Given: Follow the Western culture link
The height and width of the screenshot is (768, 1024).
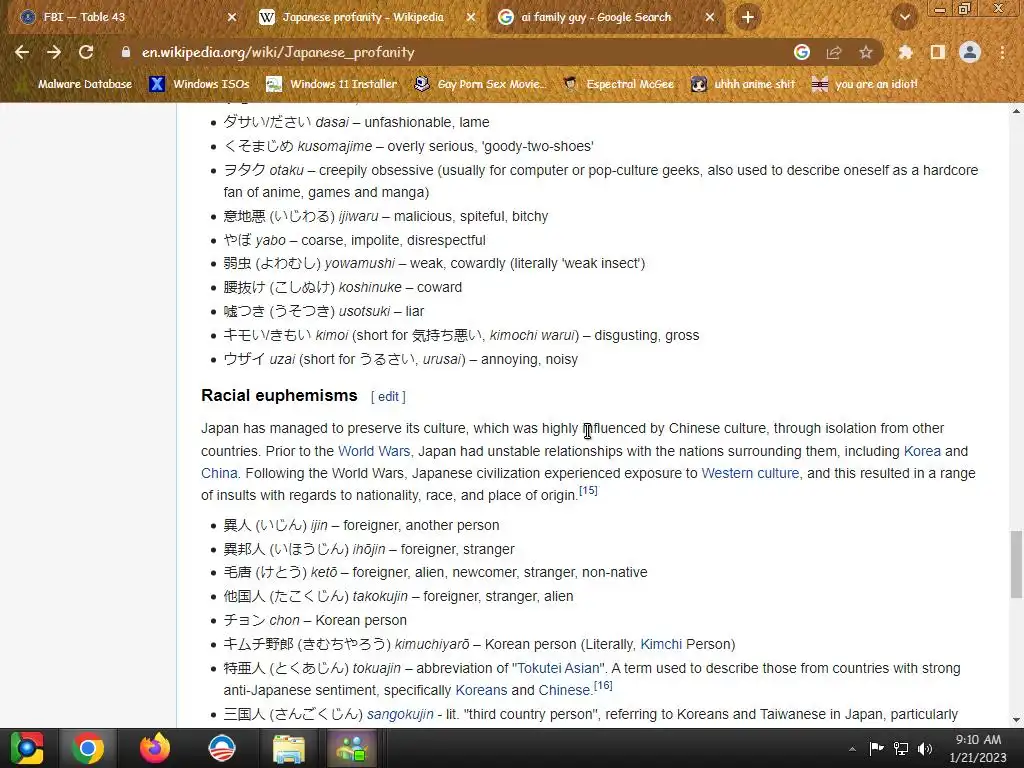Looking at the screenshot, I should pyautogui.click(x=750, y=473).
